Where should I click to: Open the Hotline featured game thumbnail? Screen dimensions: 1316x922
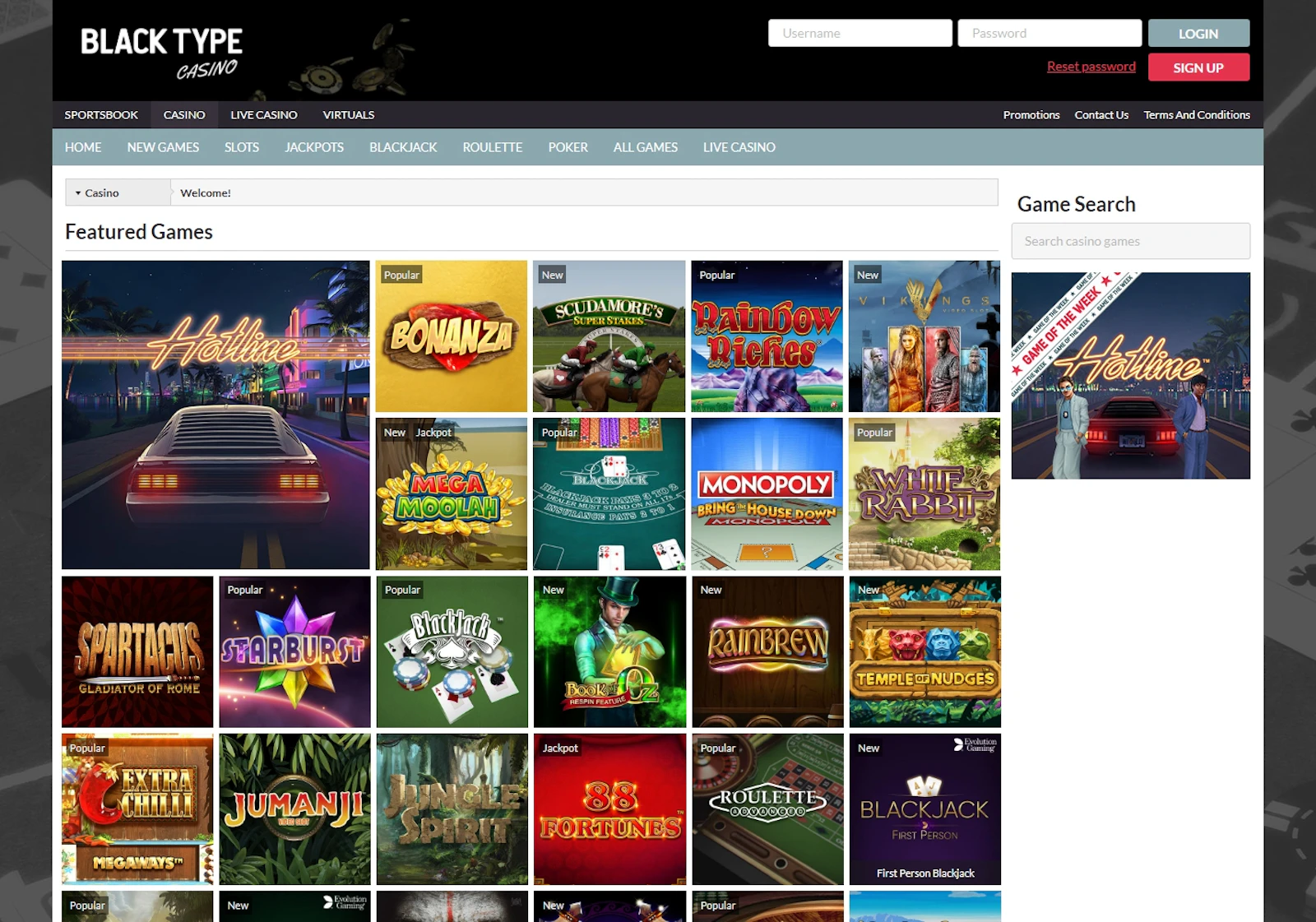click(215, 414)
